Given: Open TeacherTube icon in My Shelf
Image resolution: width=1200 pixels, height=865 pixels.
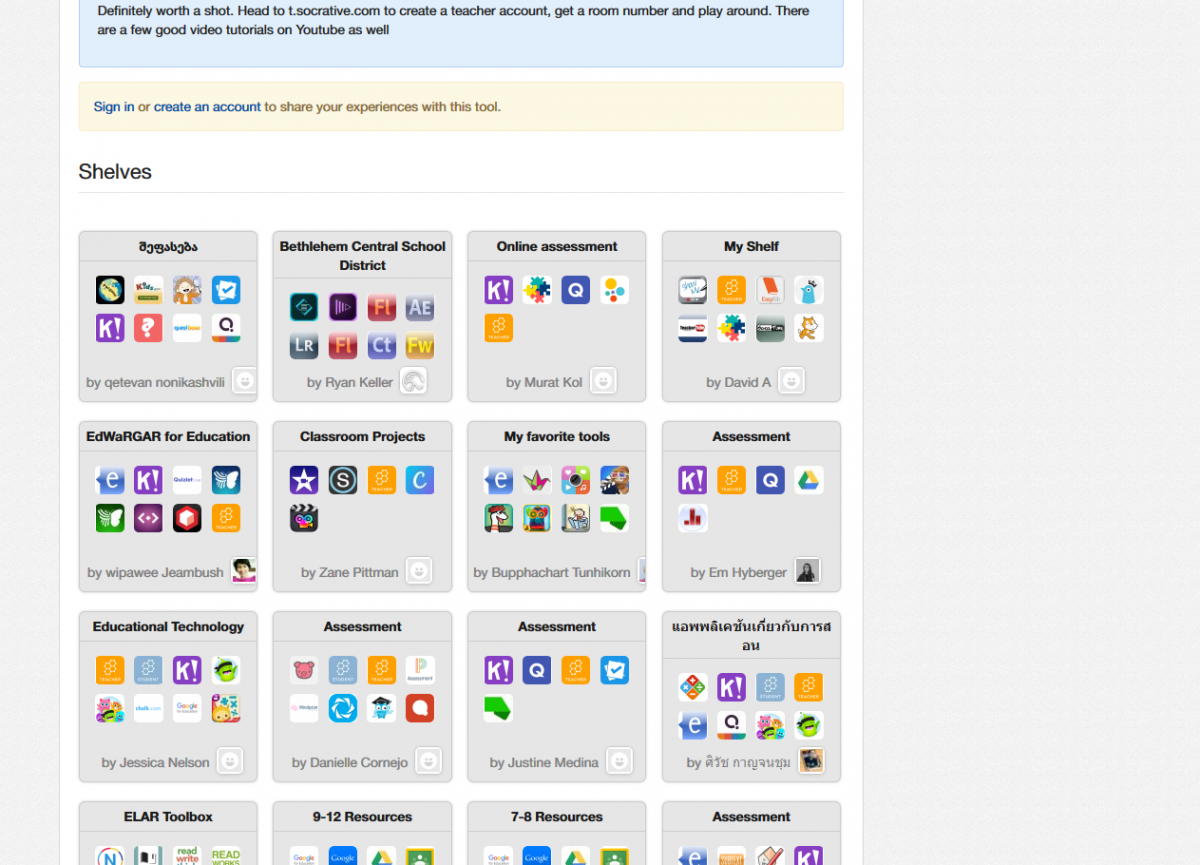Looking at the screenshot, I should [x=692, y=328].
